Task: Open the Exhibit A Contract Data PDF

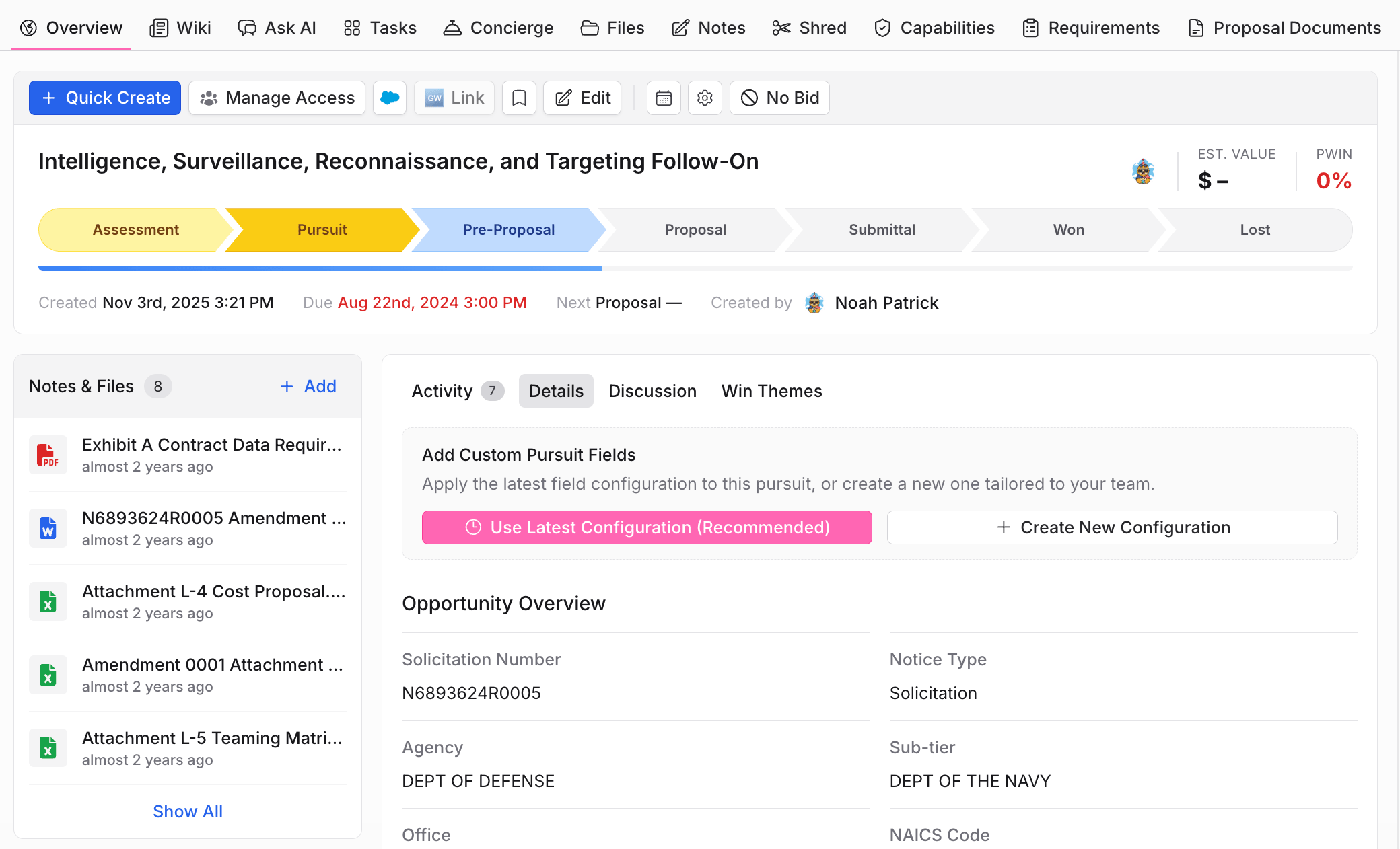Action: coord(212,445)
